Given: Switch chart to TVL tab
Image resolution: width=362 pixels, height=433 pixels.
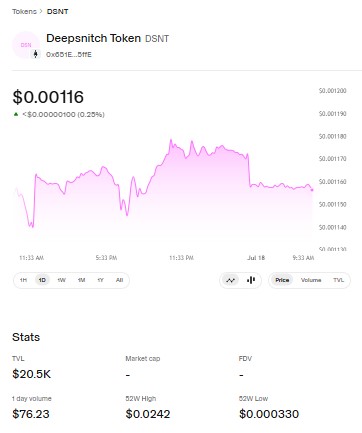Looking at the screenshot, I should tap(338, 280).
